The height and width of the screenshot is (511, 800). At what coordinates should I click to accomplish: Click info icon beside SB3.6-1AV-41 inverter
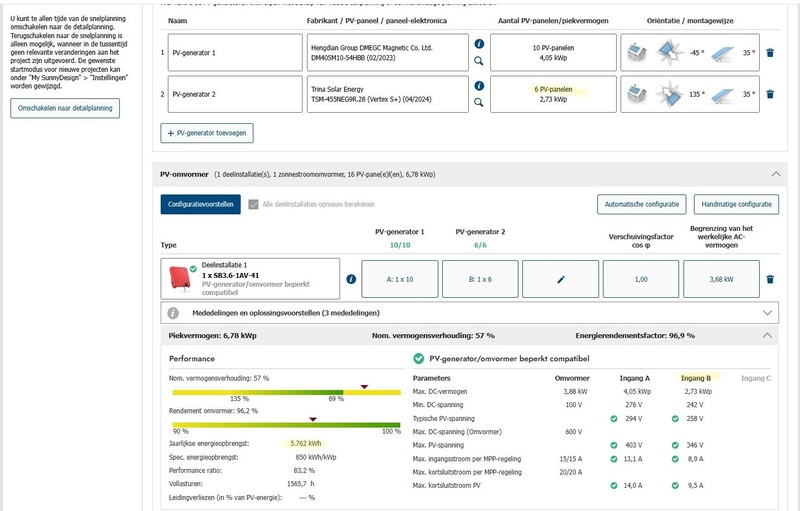(351, 279)
